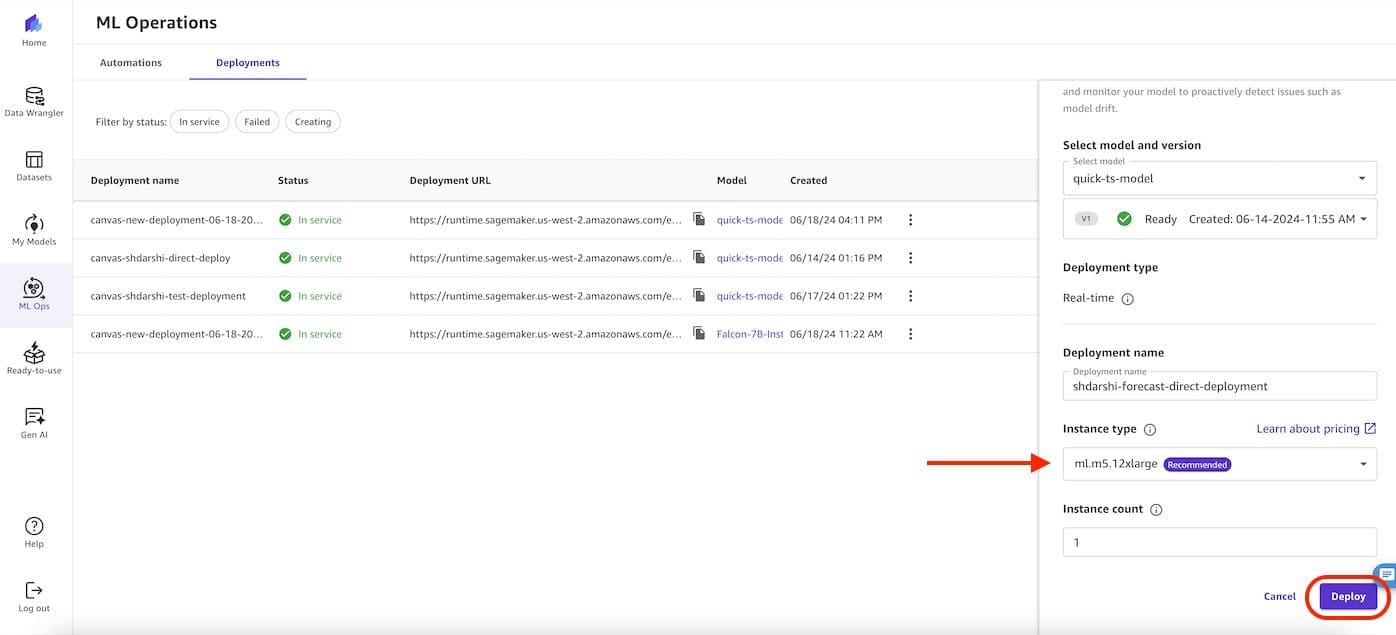This screenshot has height=635, width=1396.
Task: Click the Deployment name input field
Action: coord(1219,385)
